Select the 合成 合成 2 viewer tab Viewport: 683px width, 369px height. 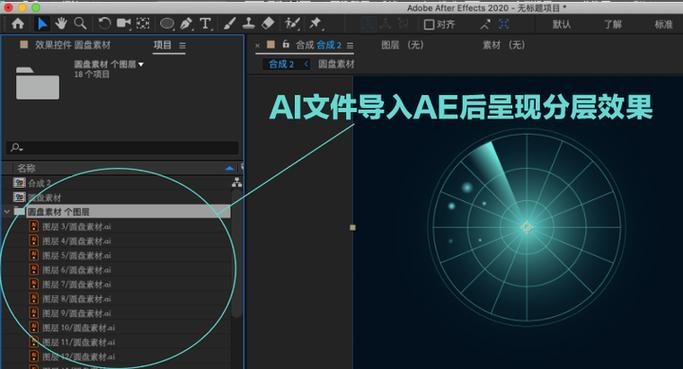(318, 45)
